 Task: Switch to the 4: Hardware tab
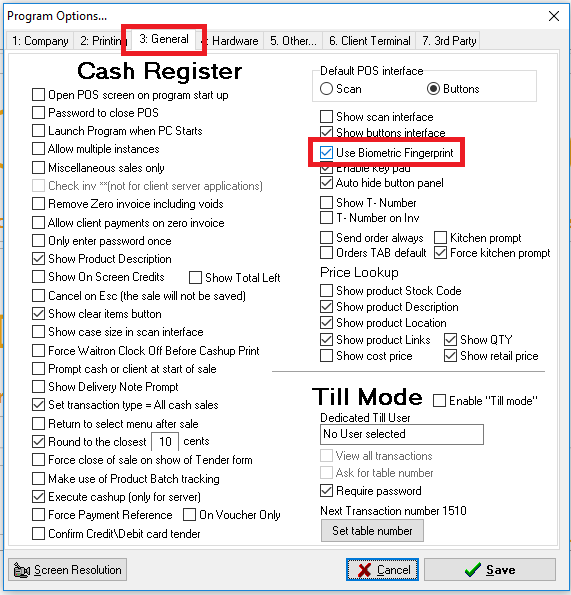point(232,41)
